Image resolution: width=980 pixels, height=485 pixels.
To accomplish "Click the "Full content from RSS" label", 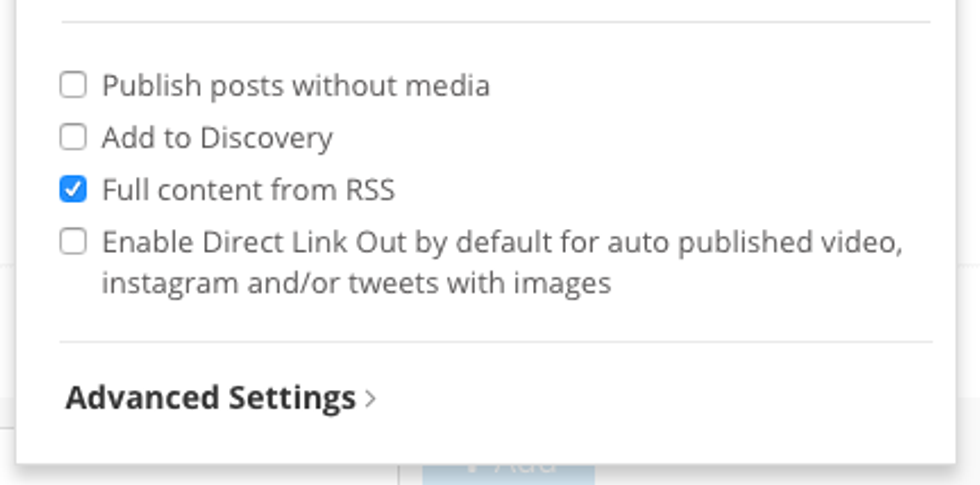I will tap(248, 189).
